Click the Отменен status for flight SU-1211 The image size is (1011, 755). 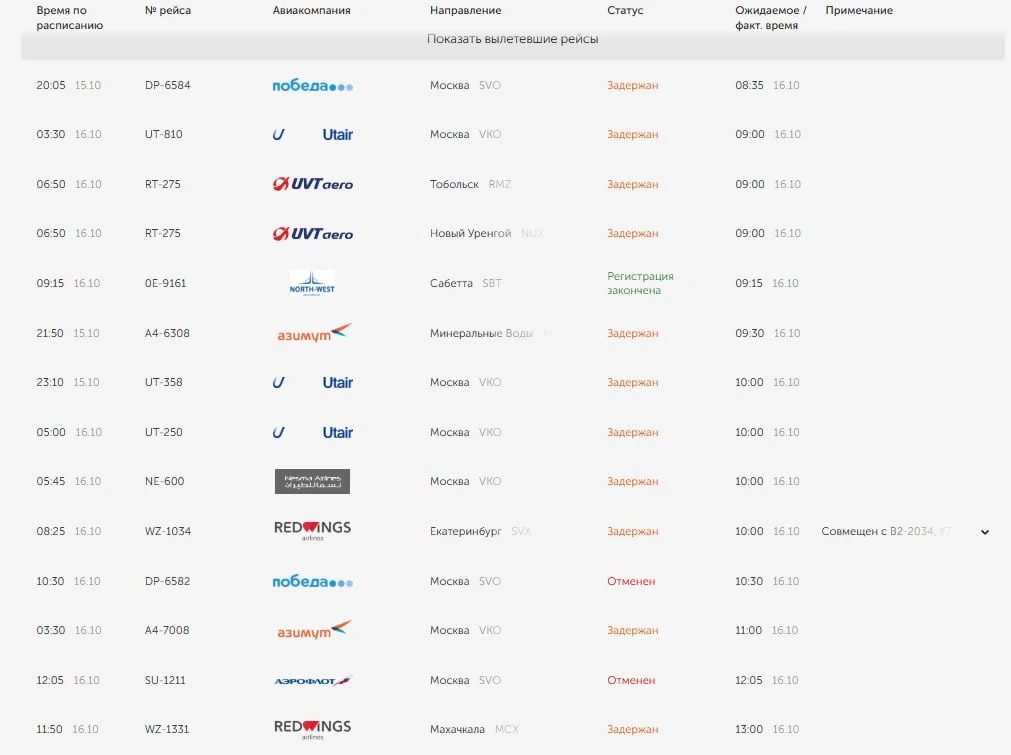631,680
